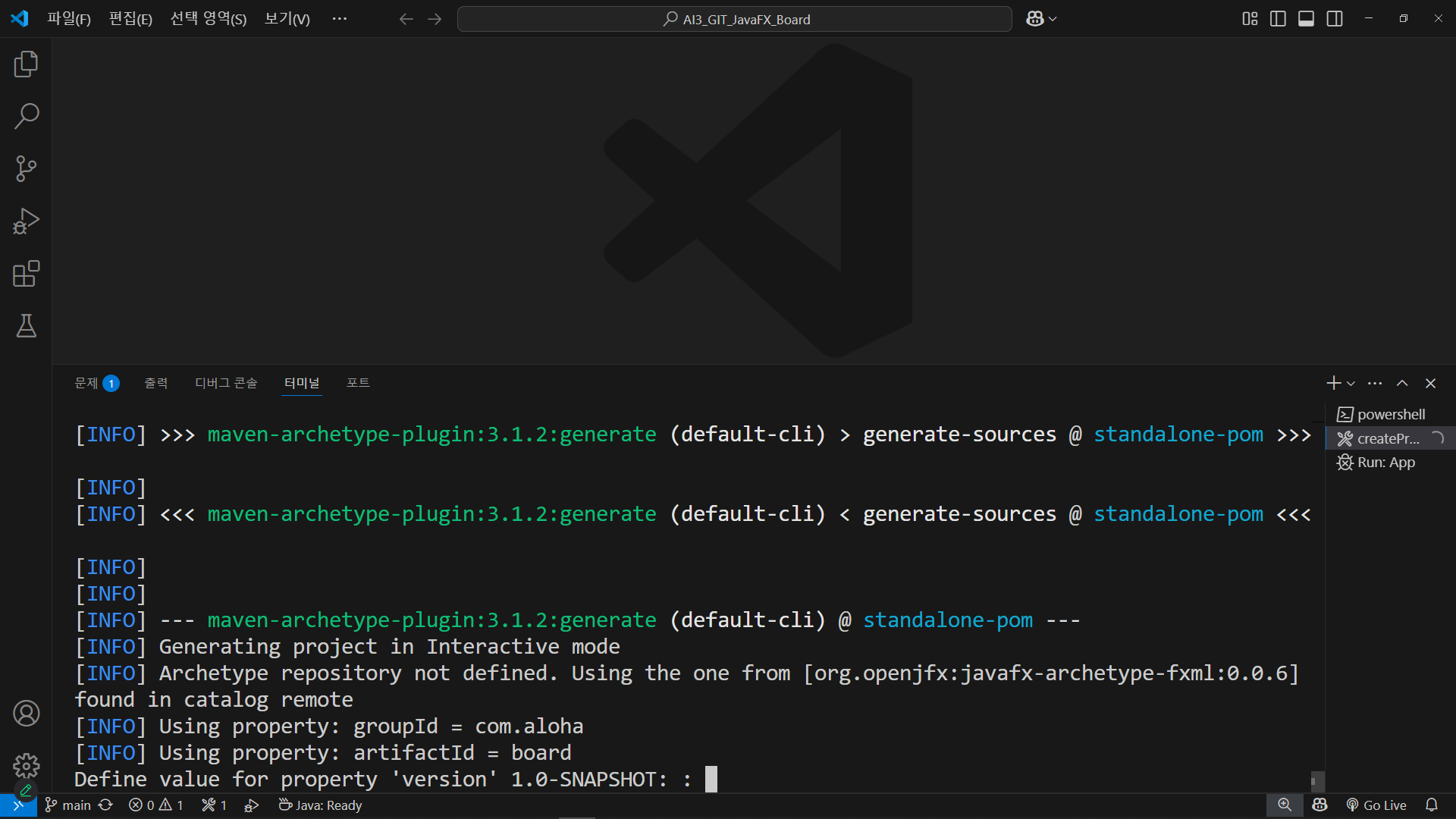Image resolution: width=1456 pixels, height=819 pixels.
Task: Go forward in navigation history
Action: pos(435,19)
